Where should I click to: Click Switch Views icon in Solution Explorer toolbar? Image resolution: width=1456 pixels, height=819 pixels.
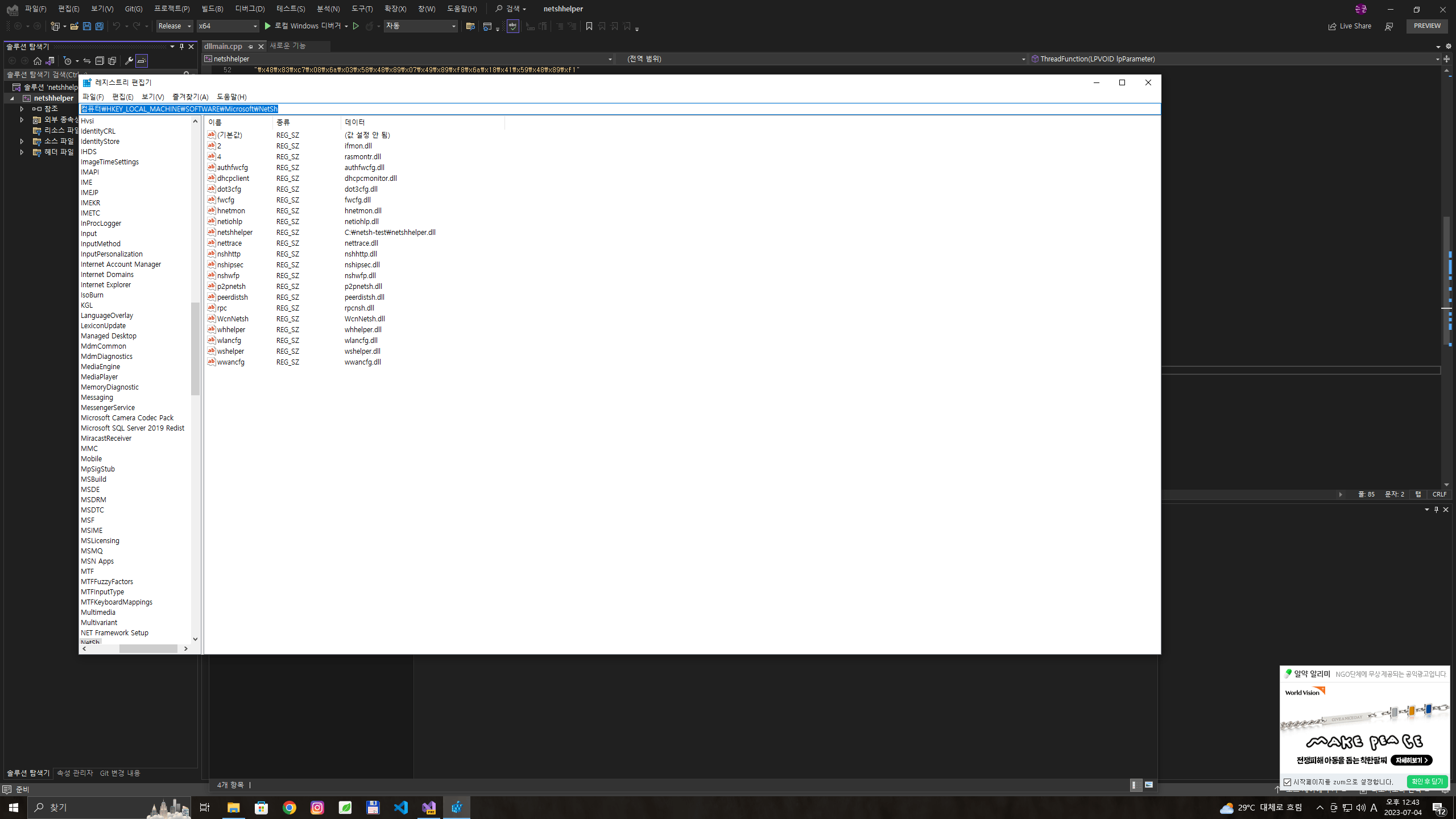coord(50,61)
